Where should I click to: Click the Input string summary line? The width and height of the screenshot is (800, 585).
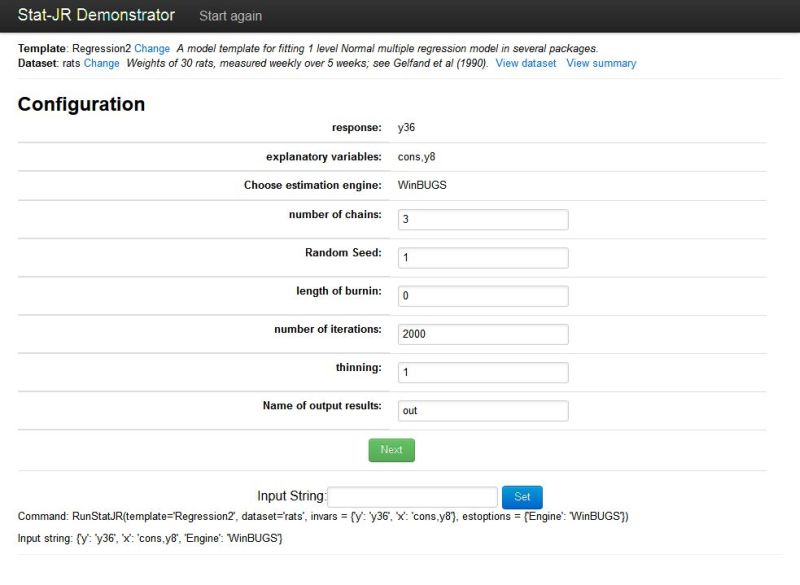[150, 538]
